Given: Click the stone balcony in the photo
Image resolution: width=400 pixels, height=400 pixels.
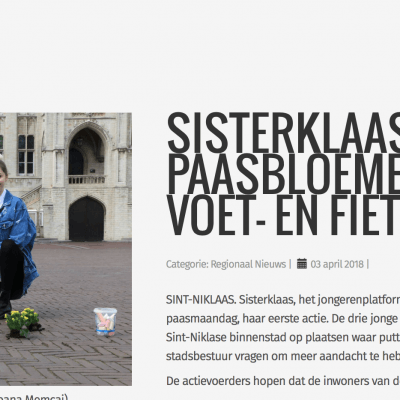Looking at the screenshot, I should point(87,180).
